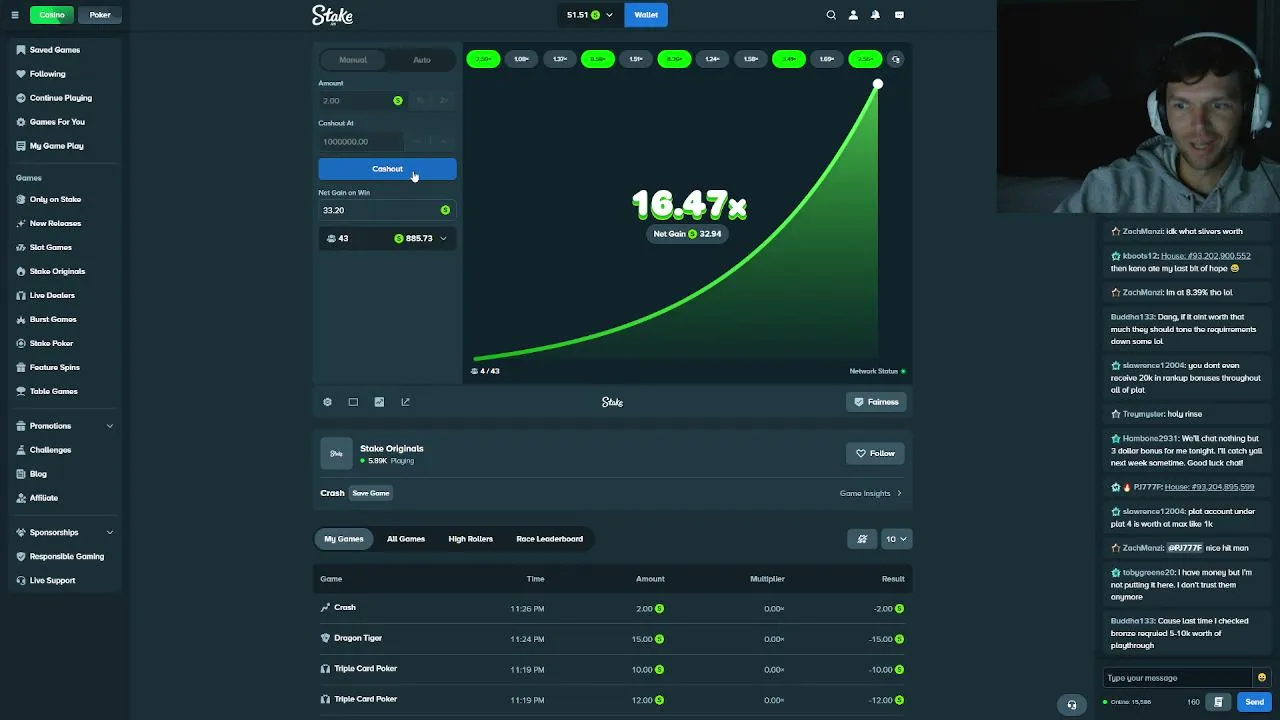Expand the Promotions section
1280x720 pixels.
tap(65, 426)
